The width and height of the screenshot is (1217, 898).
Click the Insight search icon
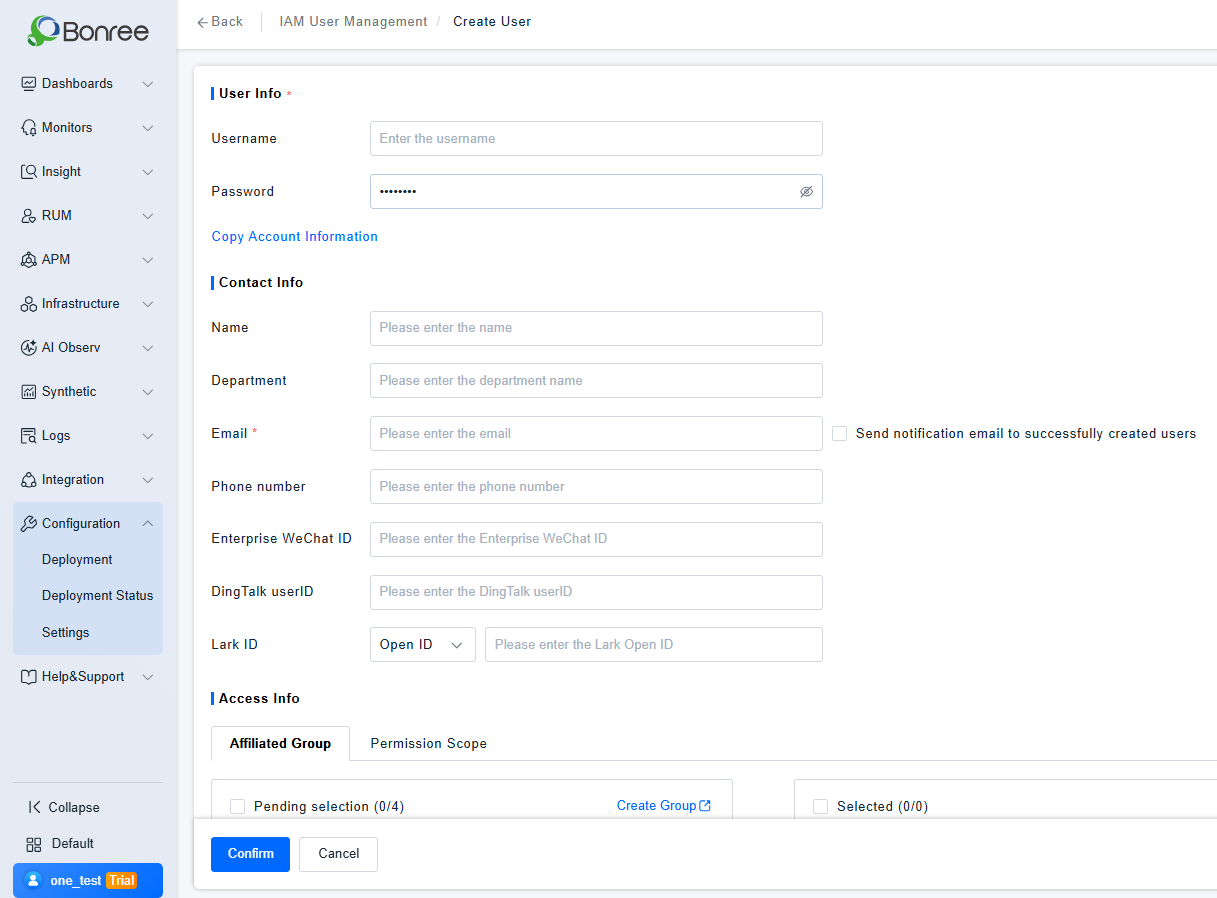tap(29, 172)
